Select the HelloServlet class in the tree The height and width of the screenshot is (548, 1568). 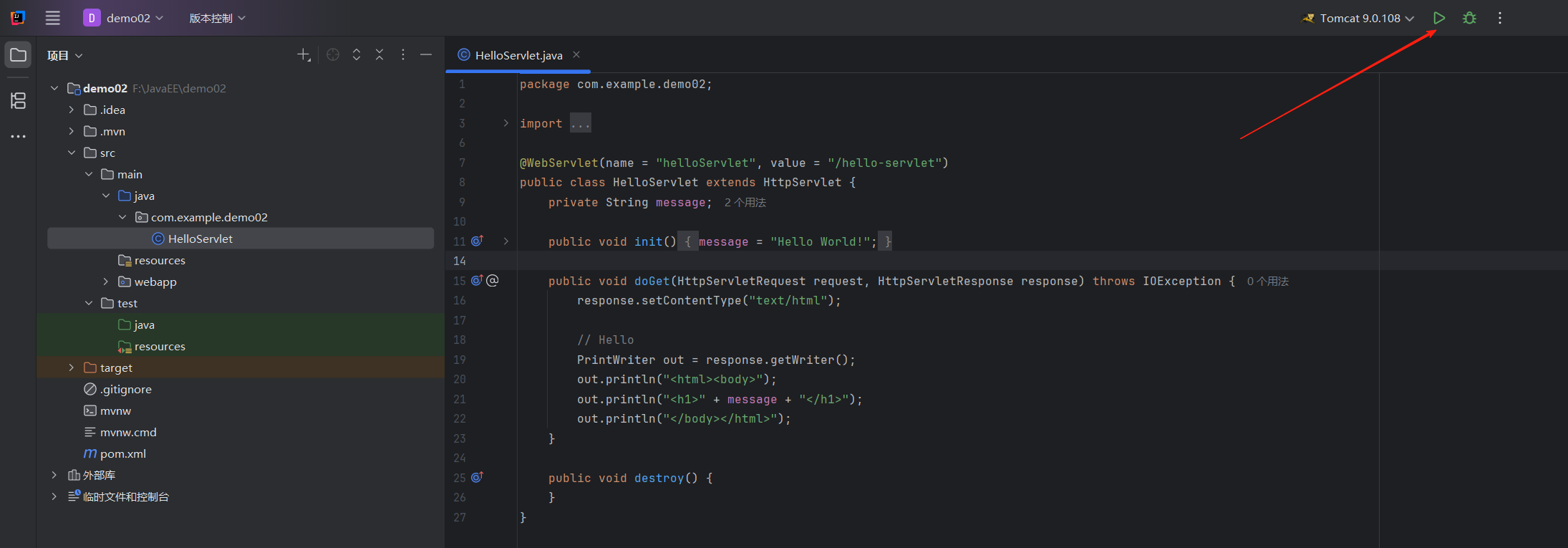[241, 239]
